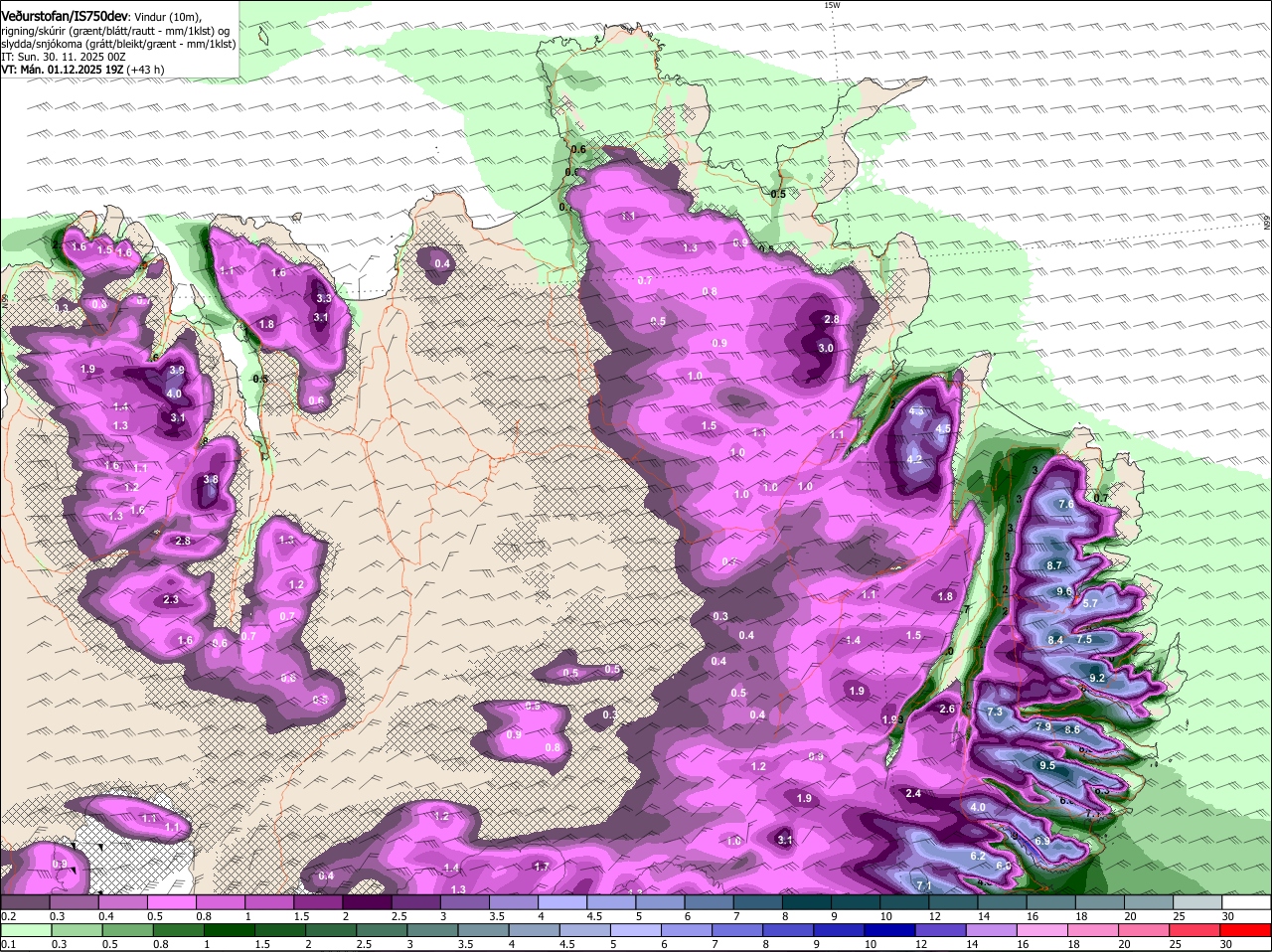Pick the 0.5 green swatch in the lower row
The height and width of the screenshot is (952, 1272).
click(x=129, y=930)
